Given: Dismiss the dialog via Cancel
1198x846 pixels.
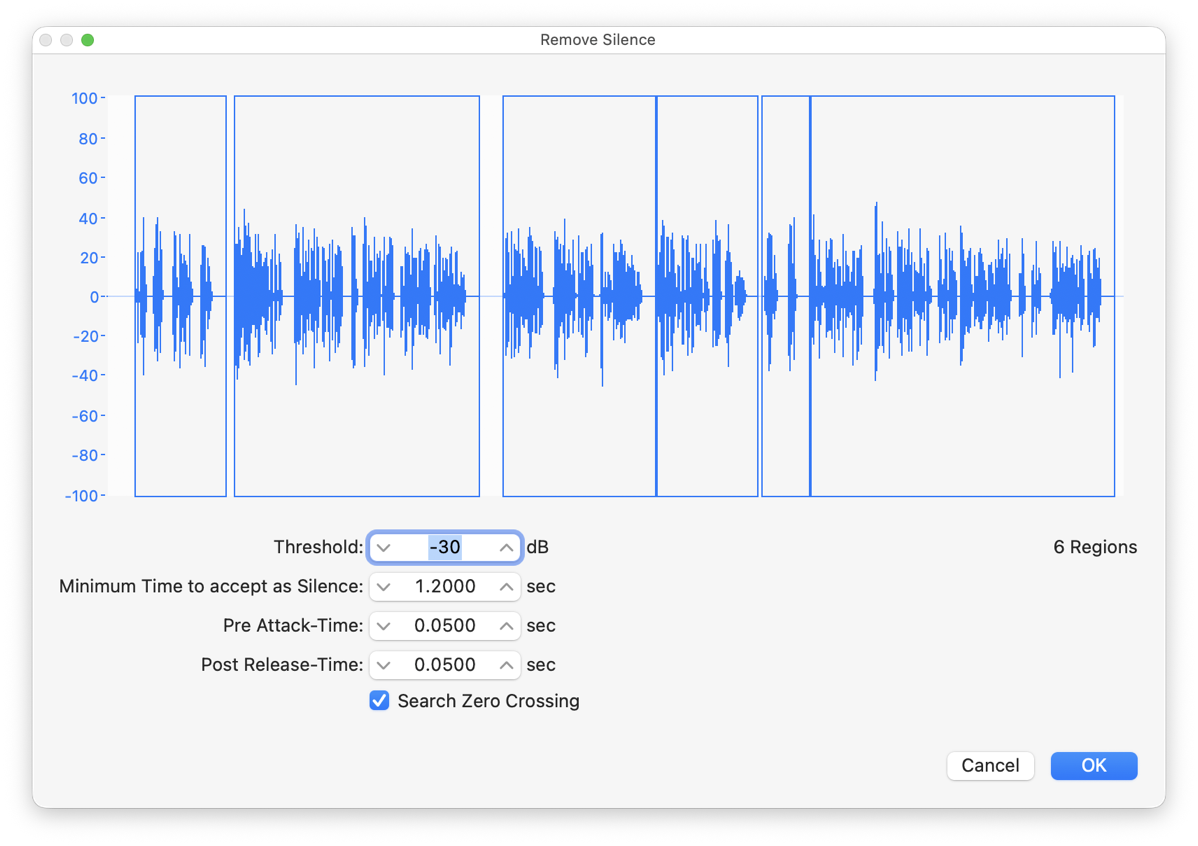Looking at the screenshot, I should coord(990,765).
